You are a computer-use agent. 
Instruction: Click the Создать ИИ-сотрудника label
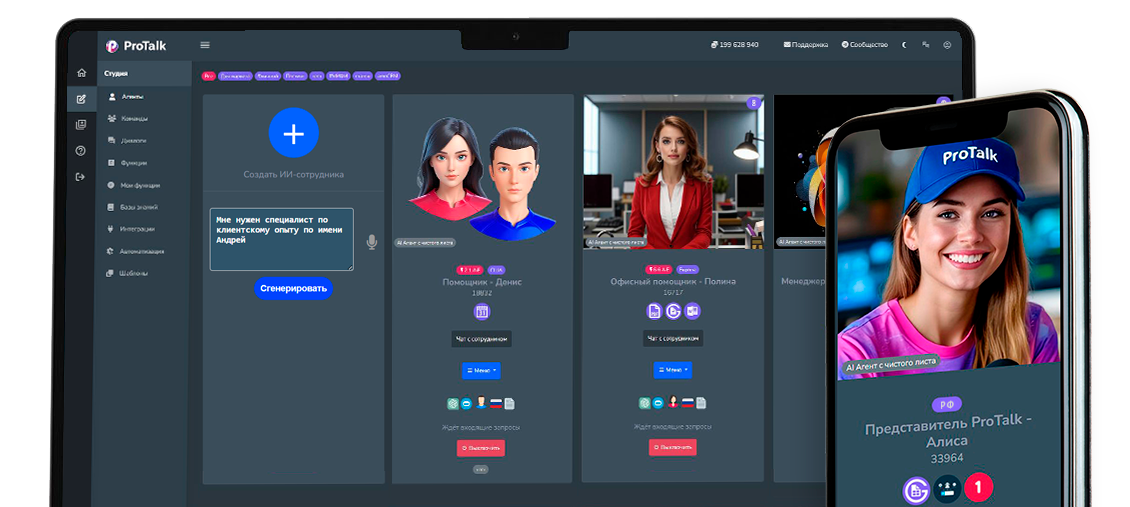point(293,174)
